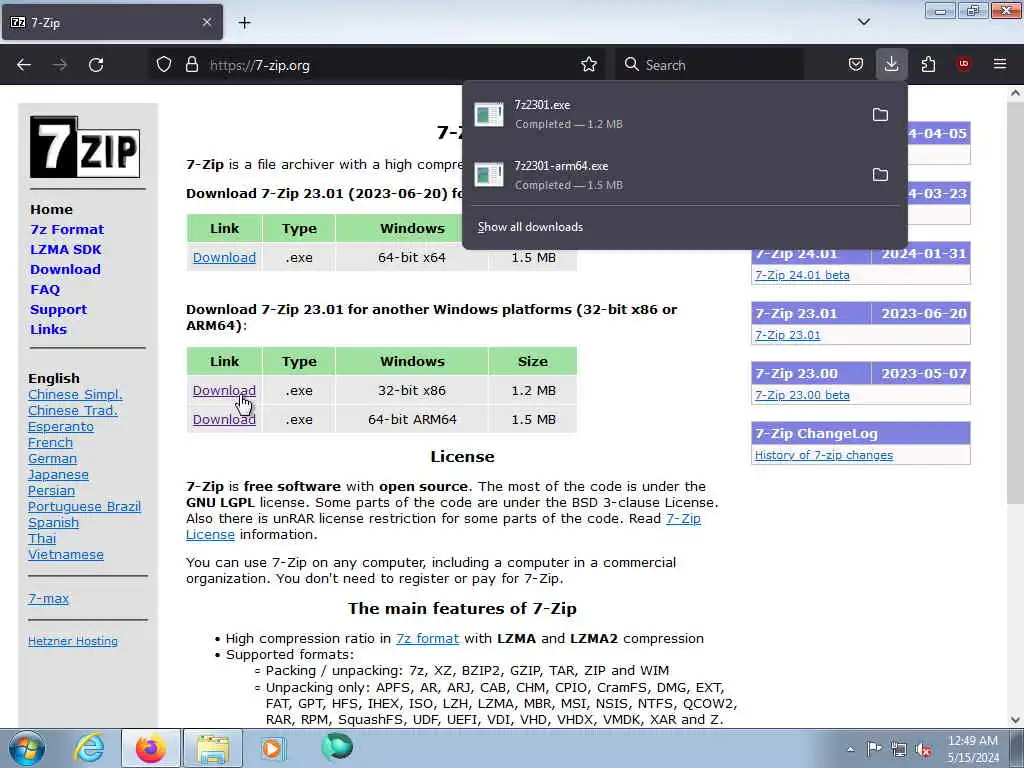
Task: Open a new tab with the plus button
Action: tap(244, 23)
